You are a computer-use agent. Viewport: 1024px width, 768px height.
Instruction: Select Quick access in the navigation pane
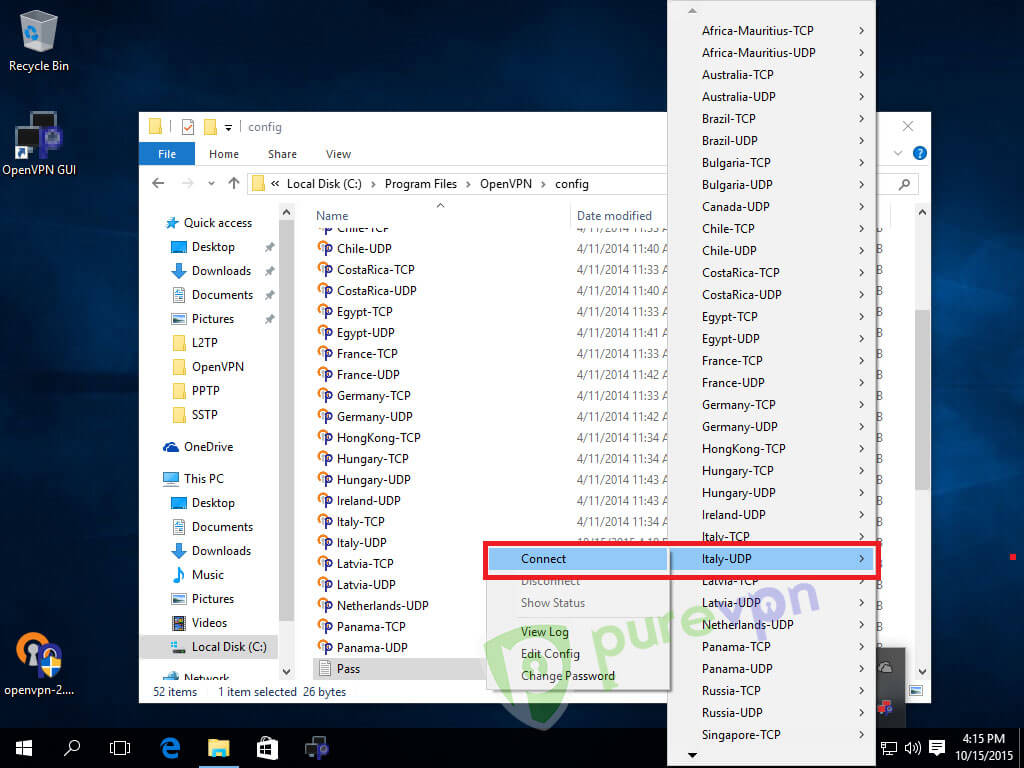[209, 223]
